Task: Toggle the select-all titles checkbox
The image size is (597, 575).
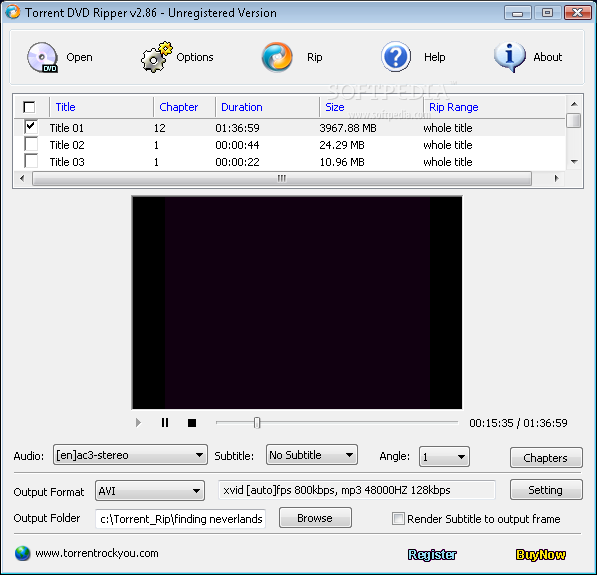Action: tap(29, 107)
